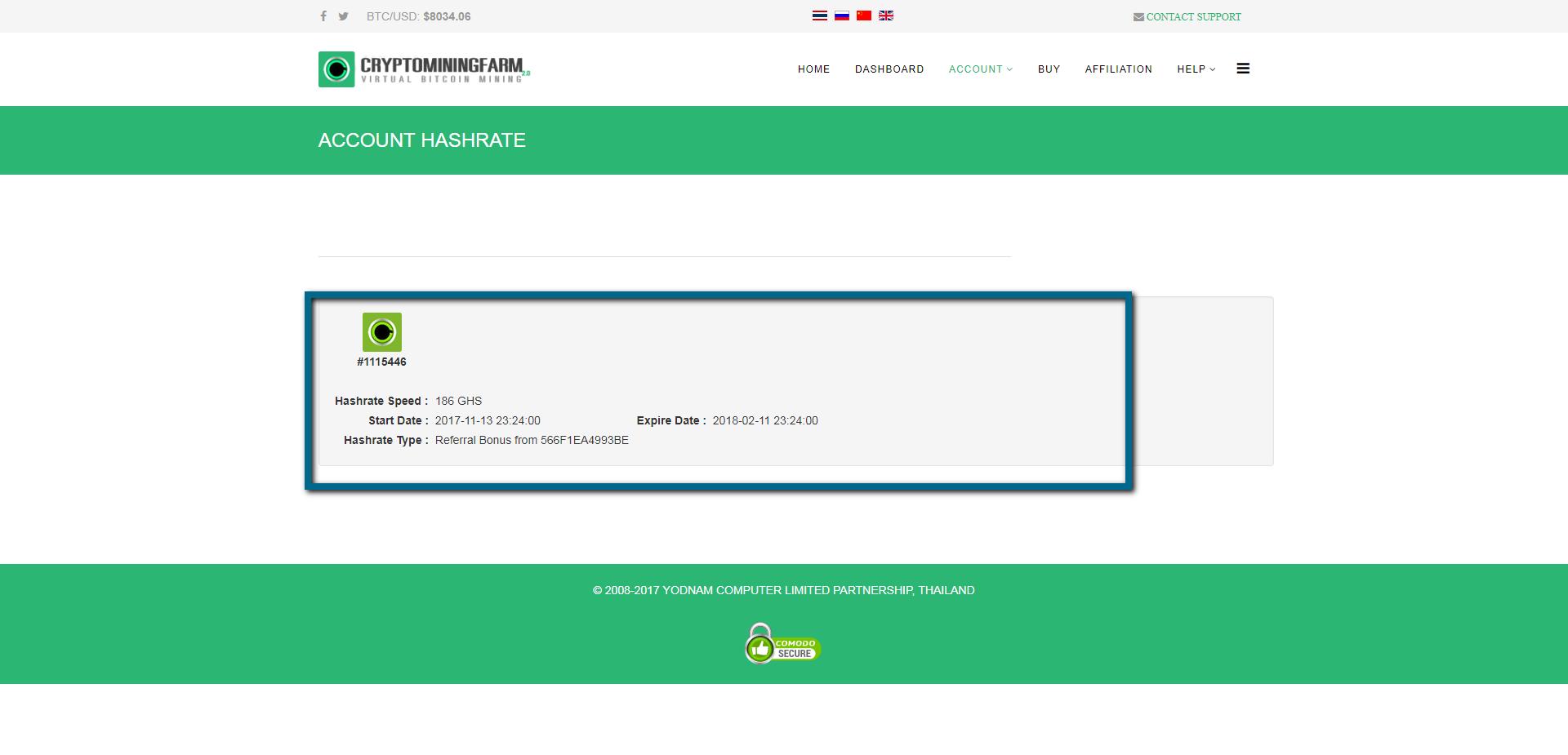The width and height of the screenshot is (1568, 755).
Task: Open the hamburger menu icon
Action: (x=1243, y=69)
